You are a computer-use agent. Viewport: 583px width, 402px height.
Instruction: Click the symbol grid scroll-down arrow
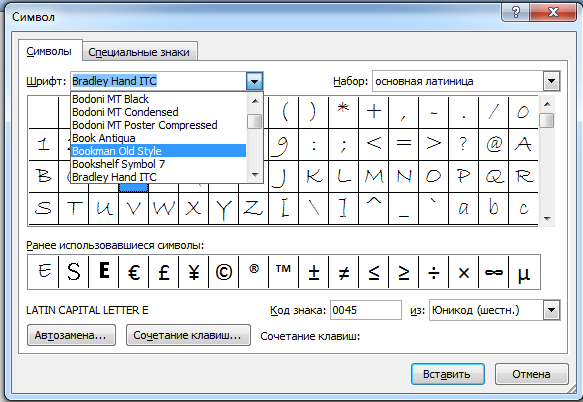click(547, 218)
